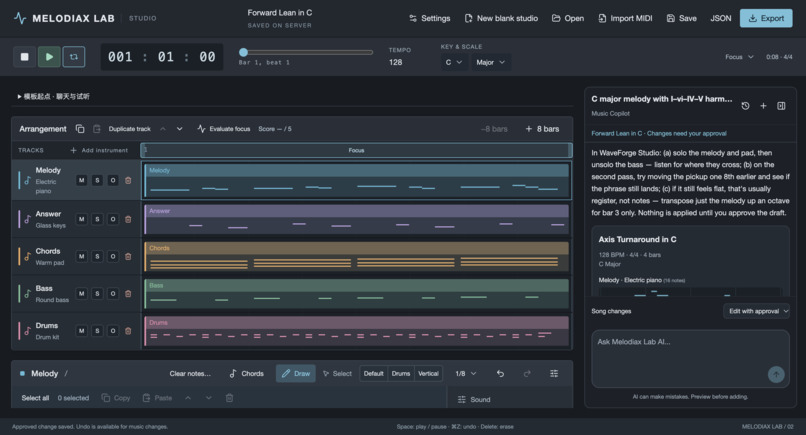Collapse the Copilot side panel
Screen dimensions: 806x435
(781, 106)
